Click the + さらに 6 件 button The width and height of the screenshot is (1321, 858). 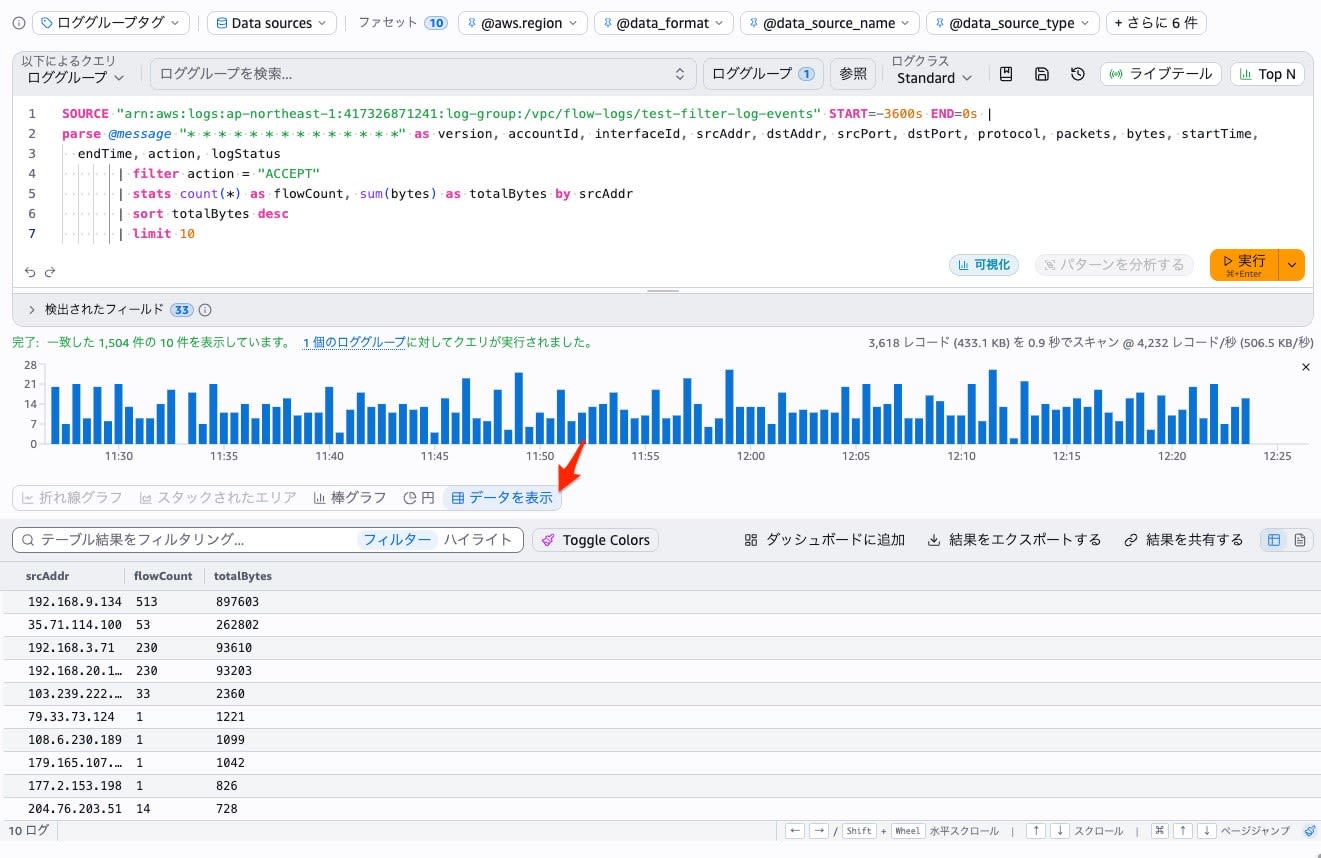pos(1156,22)
